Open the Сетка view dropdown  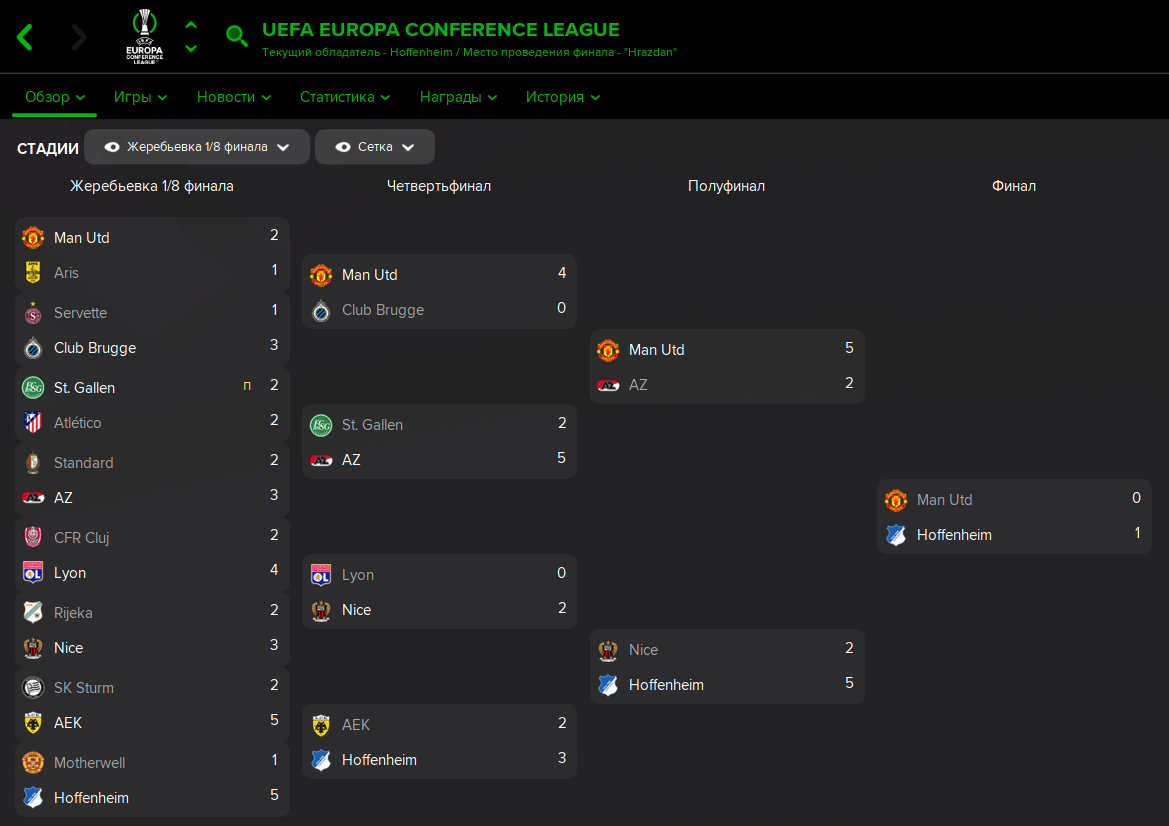click(x=375, y=147)
